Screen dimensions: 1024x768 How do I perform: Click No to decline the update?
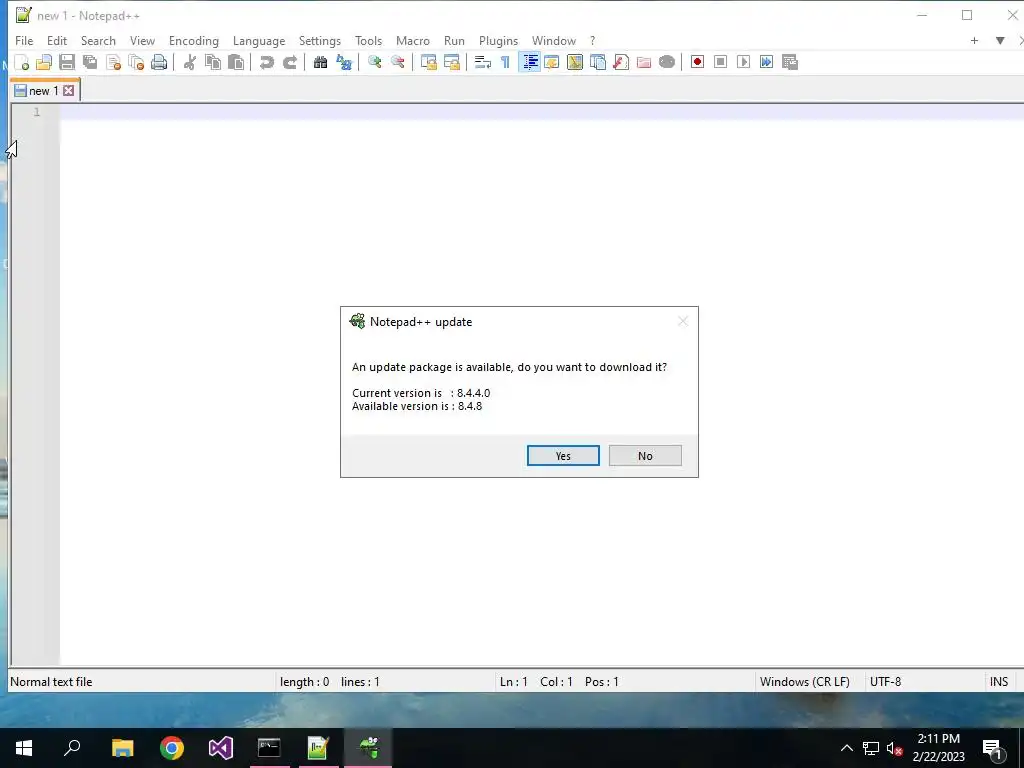click(x=645, y=456)
